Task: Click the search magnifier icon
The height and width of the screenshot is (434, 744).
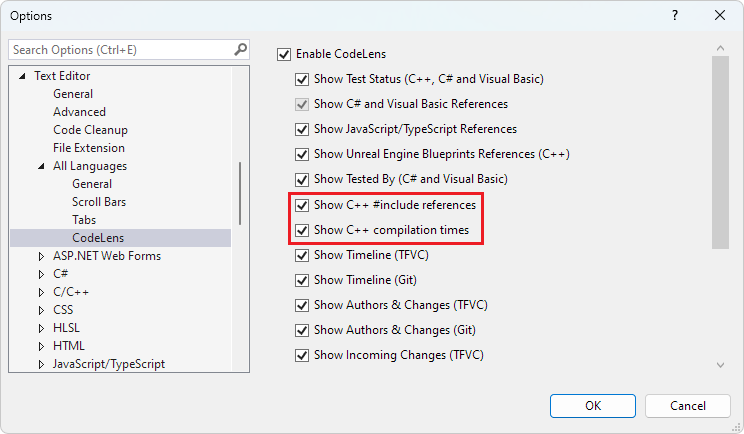Action: [240, 49]
